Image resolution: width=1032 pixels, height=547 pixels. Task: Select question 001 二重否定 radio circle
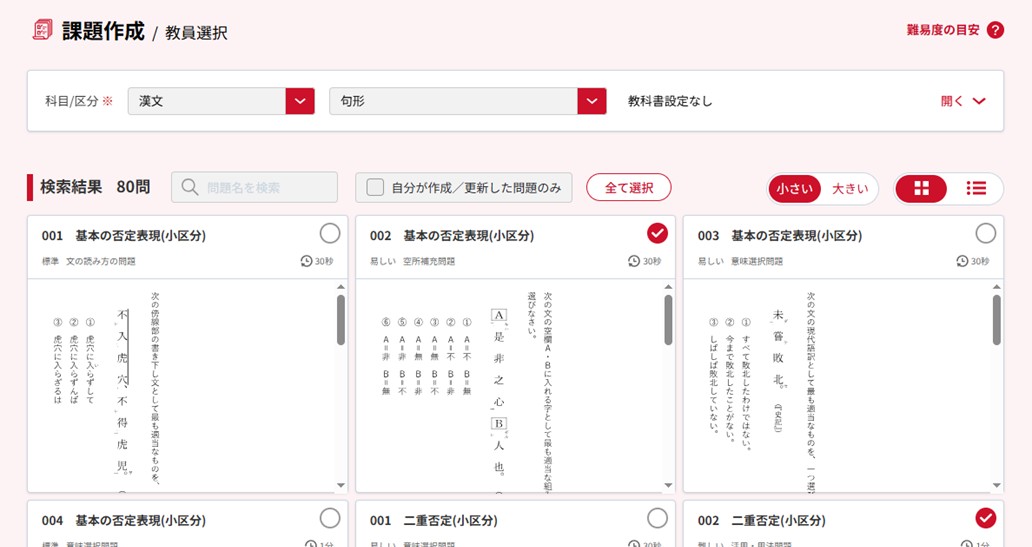[x=657, y=518]
